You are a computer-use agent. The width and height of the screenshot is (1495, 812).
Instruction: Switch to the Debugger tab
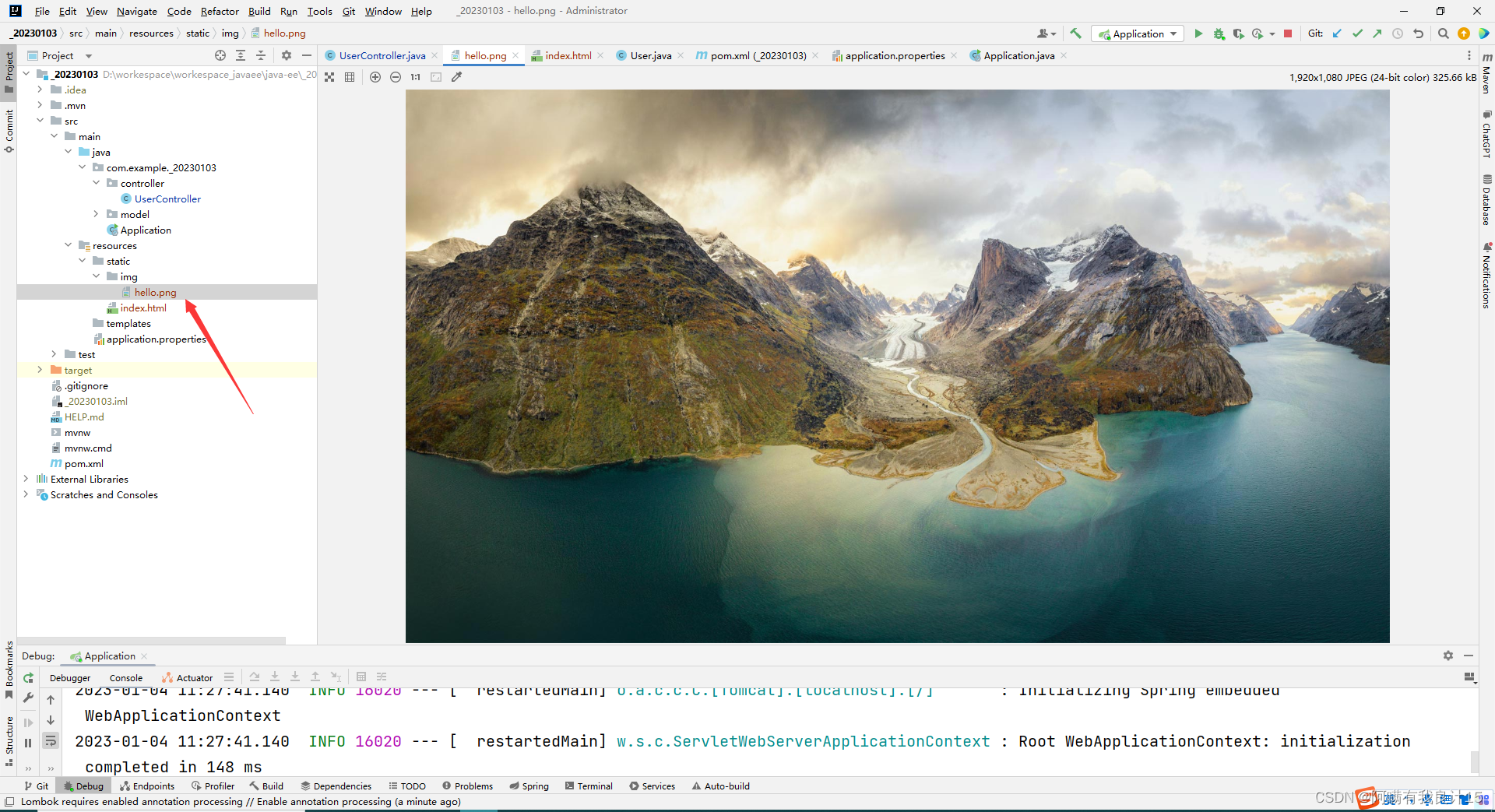point(70,678)
